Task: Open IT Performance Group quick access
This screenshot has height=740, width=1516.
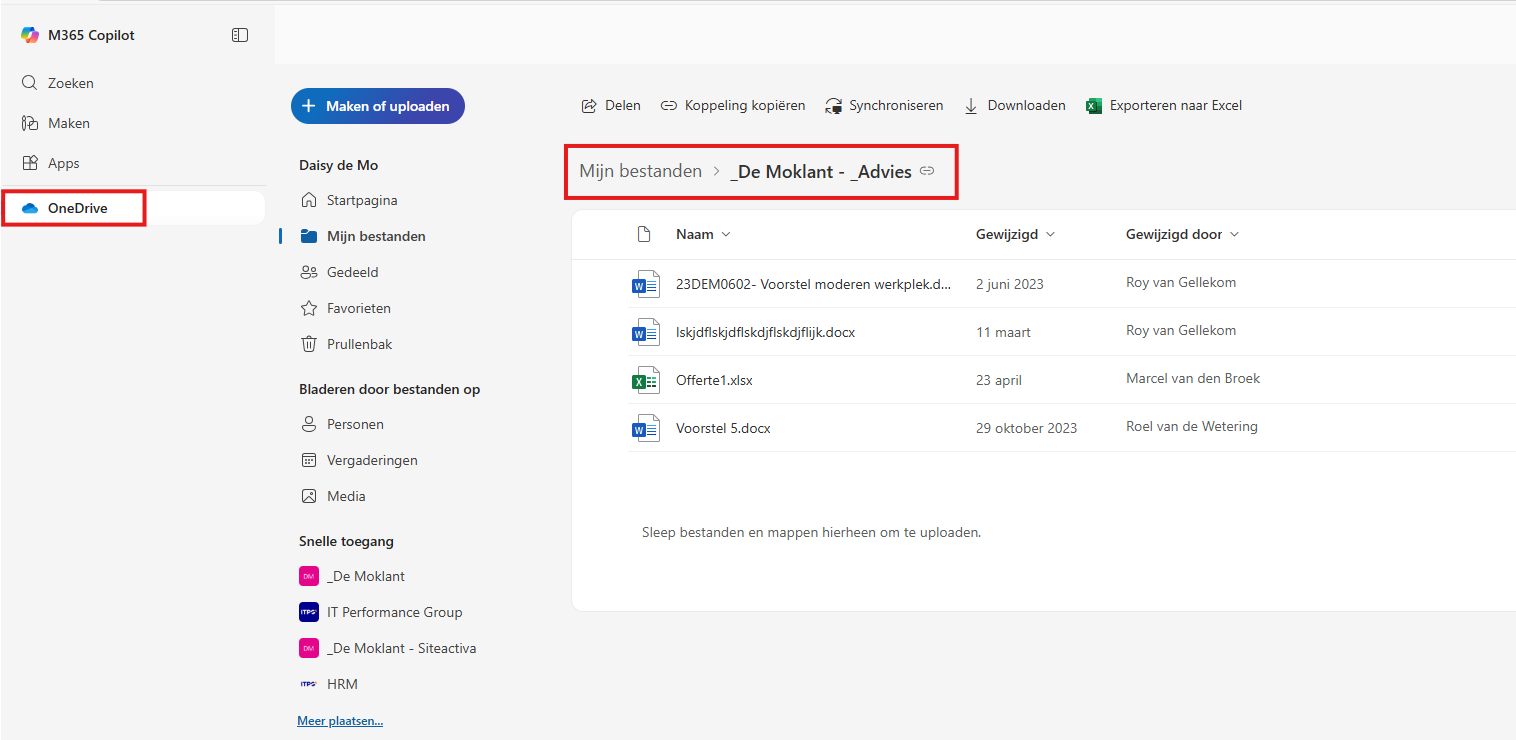Action: click(394, 612)
